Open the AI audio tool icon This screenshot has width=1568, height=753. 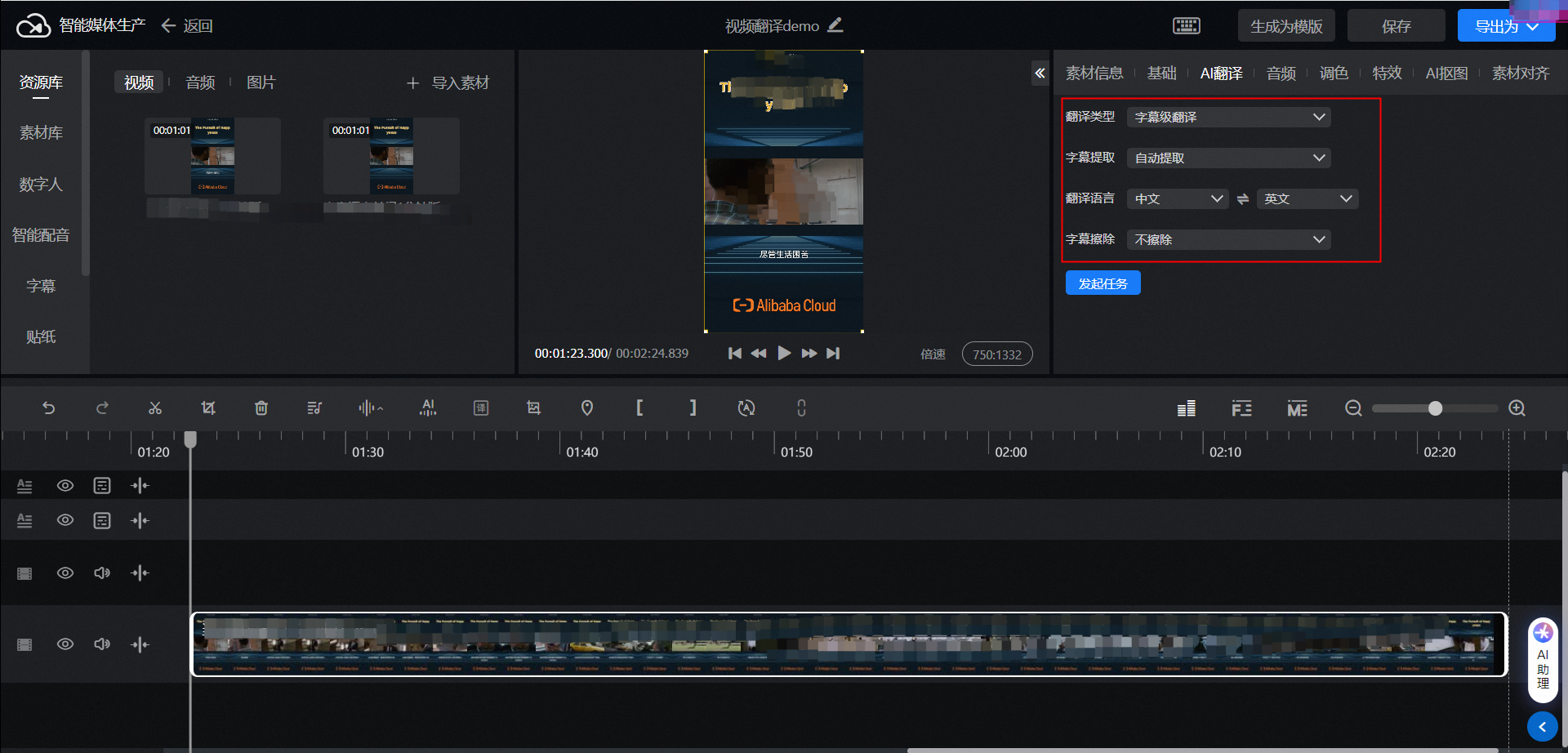pos(428,408)
